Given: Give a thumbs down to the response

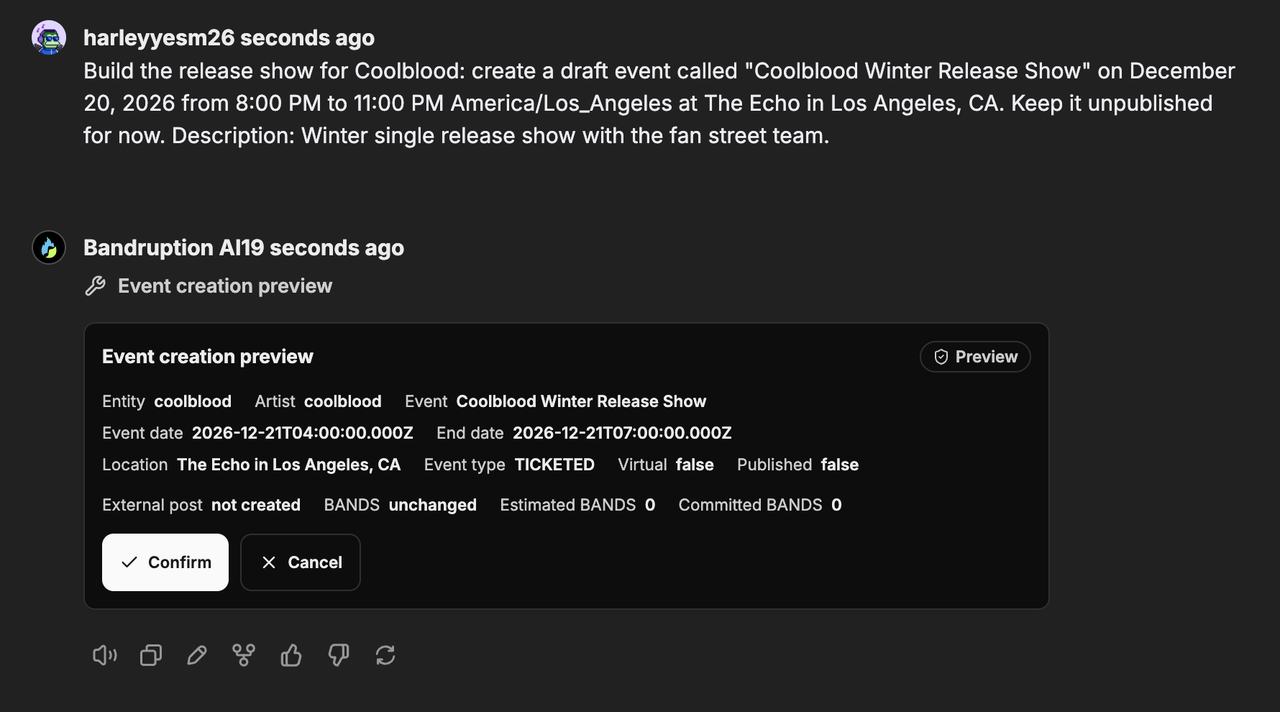Looking at the screenshot, I should [x=338, y=655].
